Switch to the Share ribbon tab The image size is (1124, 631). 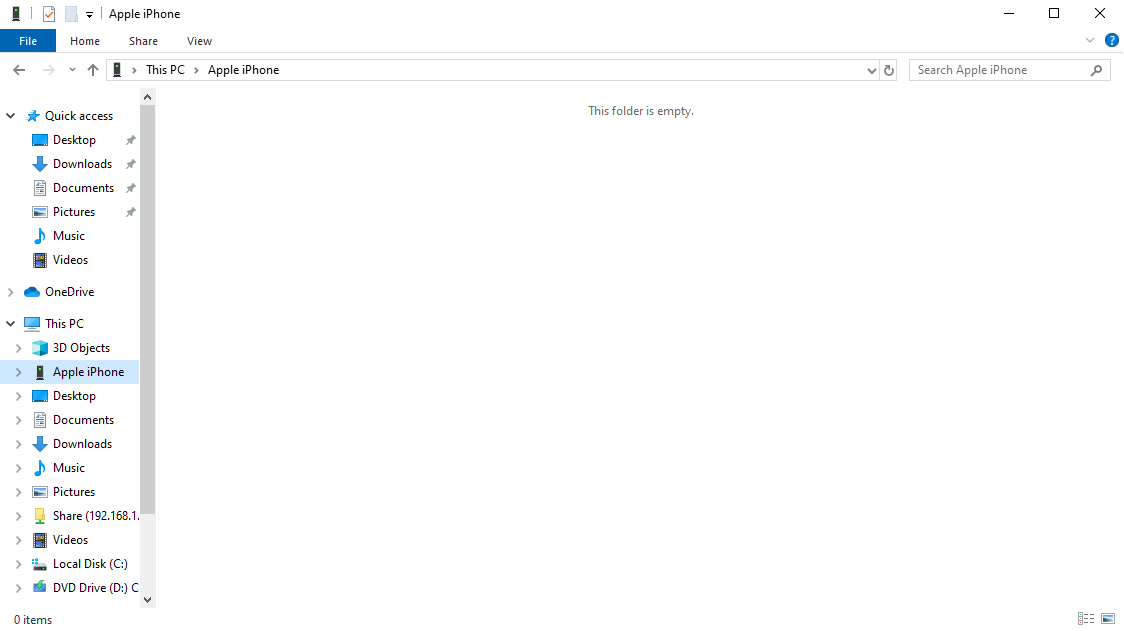click(x=143, y=41)
